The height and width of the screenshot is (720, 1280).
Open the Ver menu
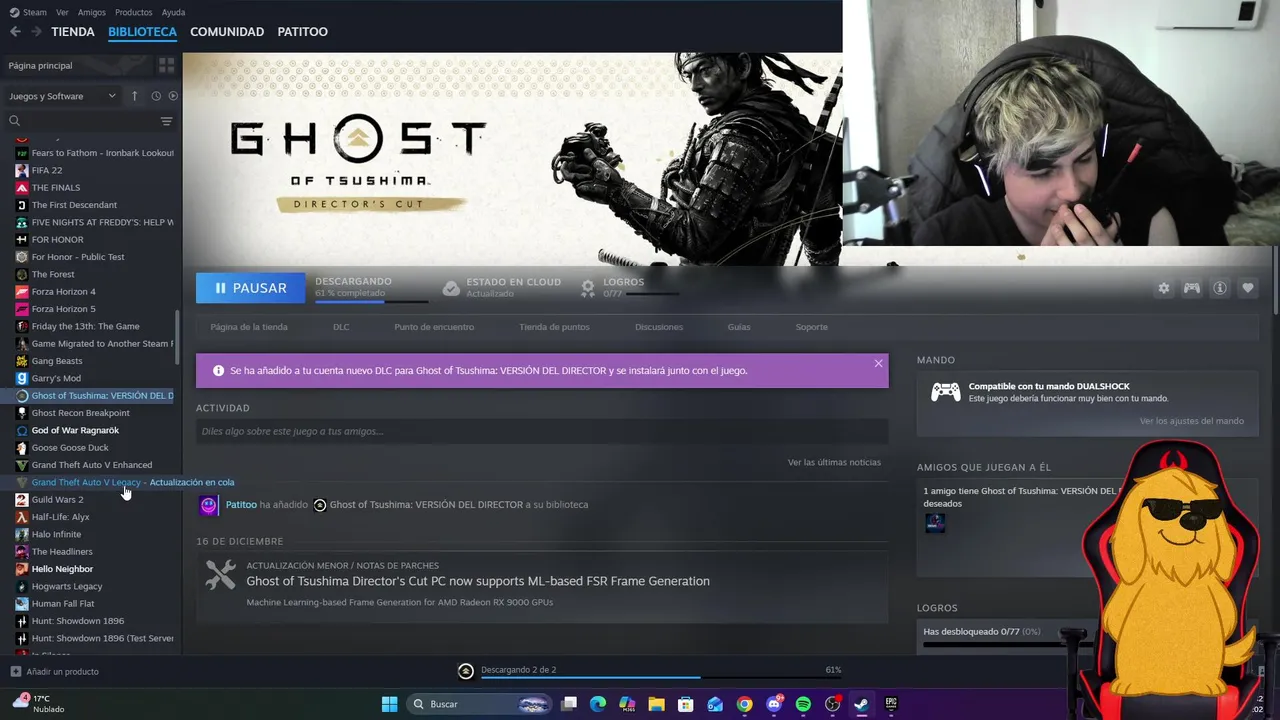(63, 12)
